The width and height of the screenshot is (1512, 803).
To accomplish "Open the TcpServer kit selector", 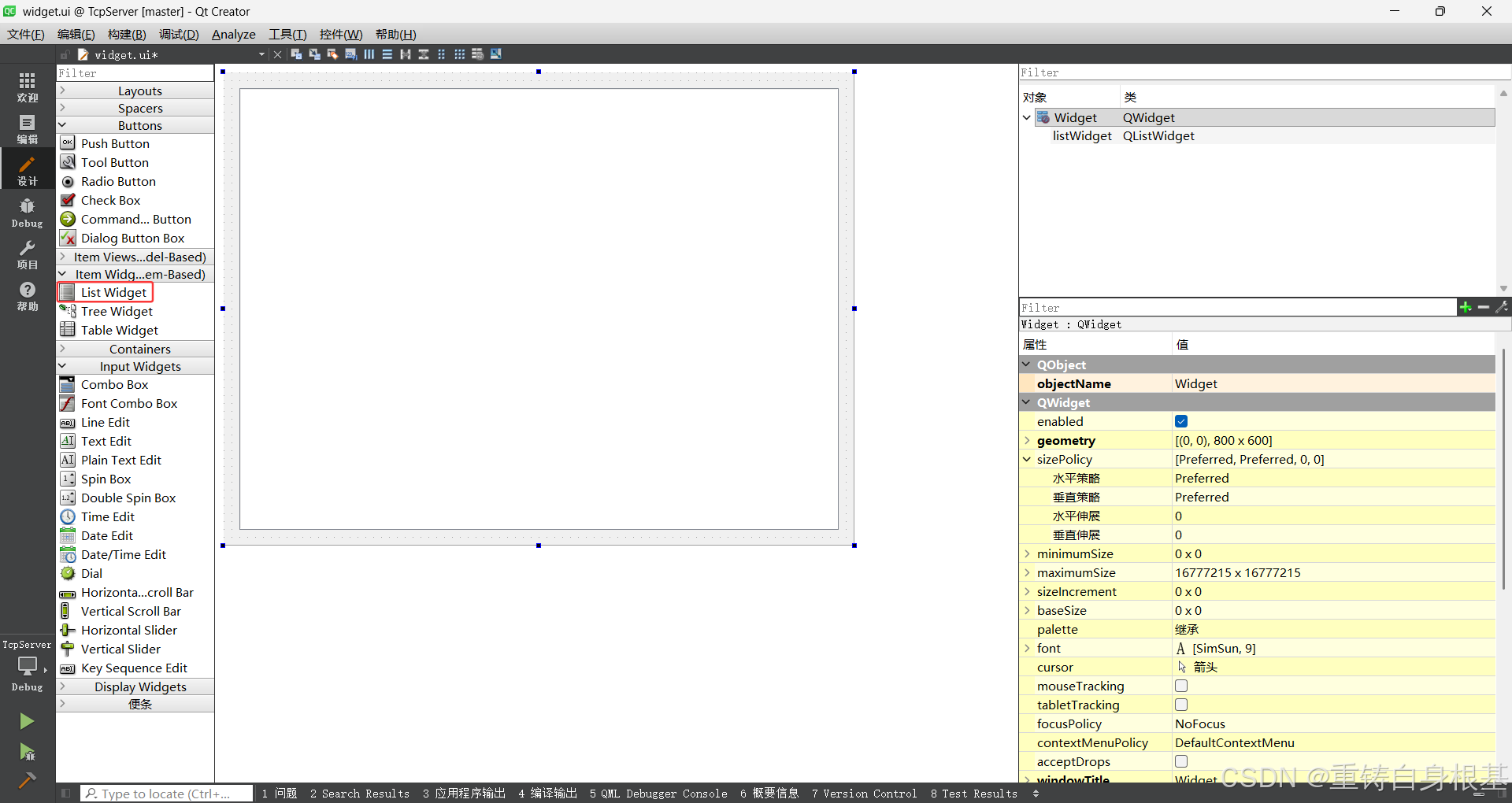I will click(27, 666).
